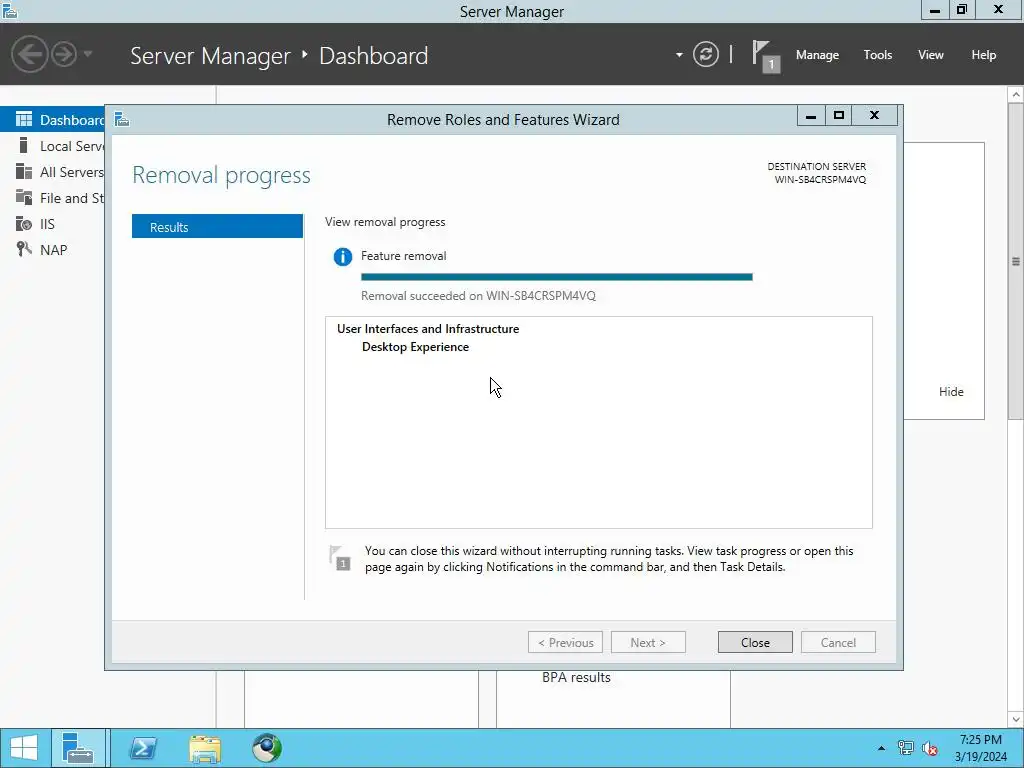Select the 'Desktop Experience' entry
The height and width of the screenshot is (768, 1024).
(415, 347)
